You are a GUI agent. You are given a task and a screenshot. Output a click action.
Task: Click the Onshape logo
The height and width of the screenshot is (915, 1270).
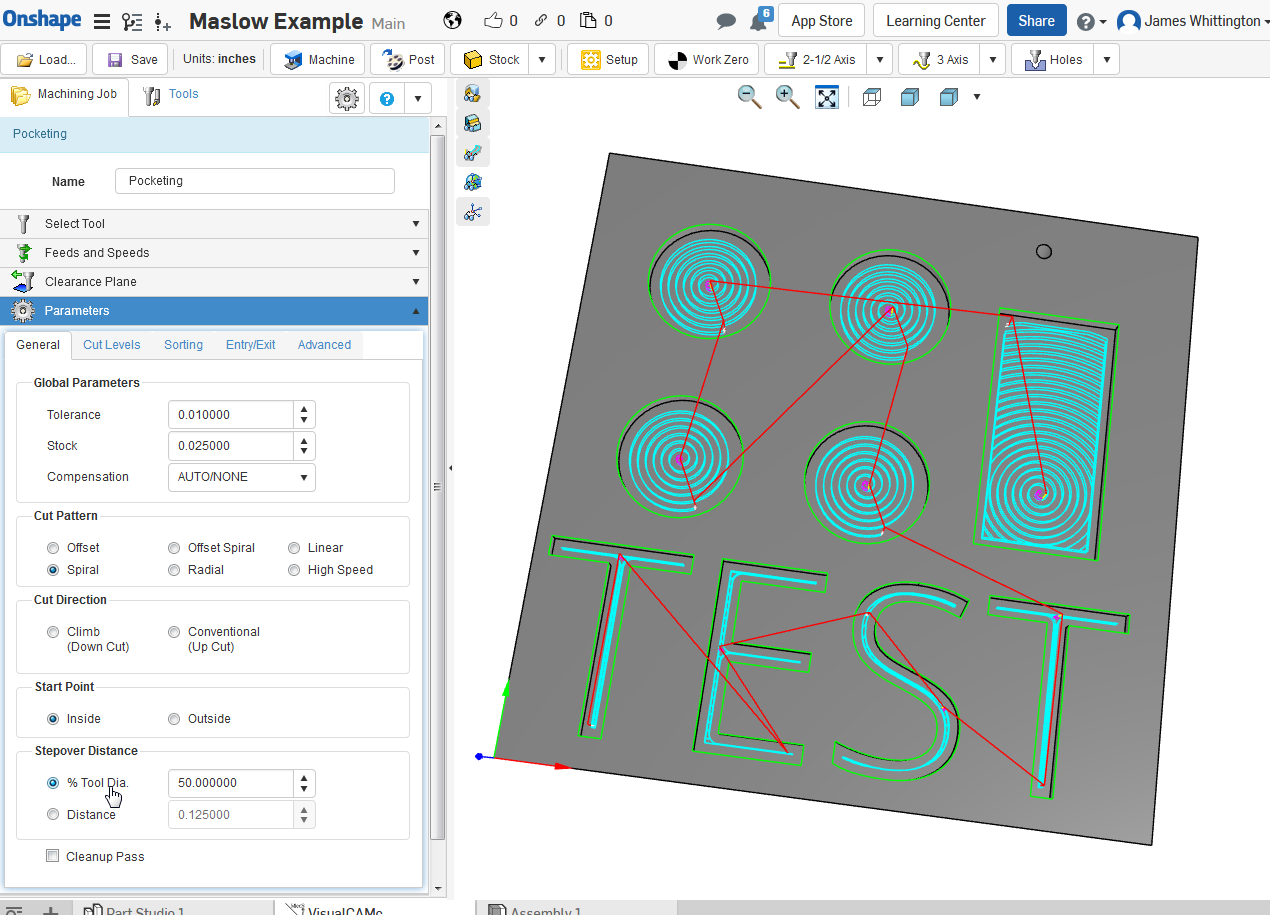coord(43,20)
